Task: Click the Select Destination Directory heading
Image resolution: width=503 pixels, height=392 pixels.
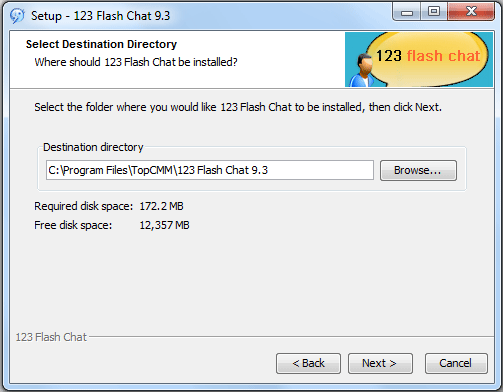Action: (101, 44)
